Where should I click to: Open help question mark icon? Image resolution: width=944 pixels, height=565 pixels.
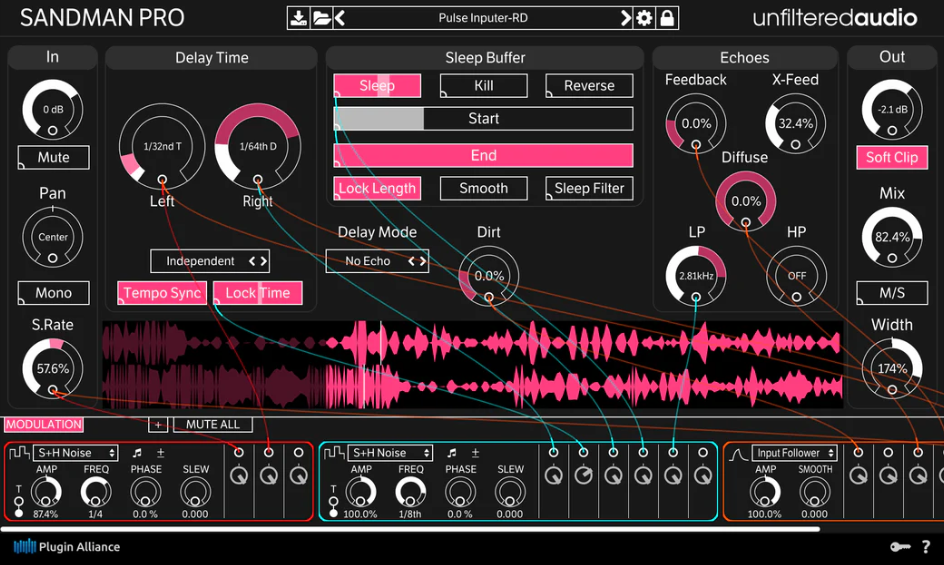926,547
